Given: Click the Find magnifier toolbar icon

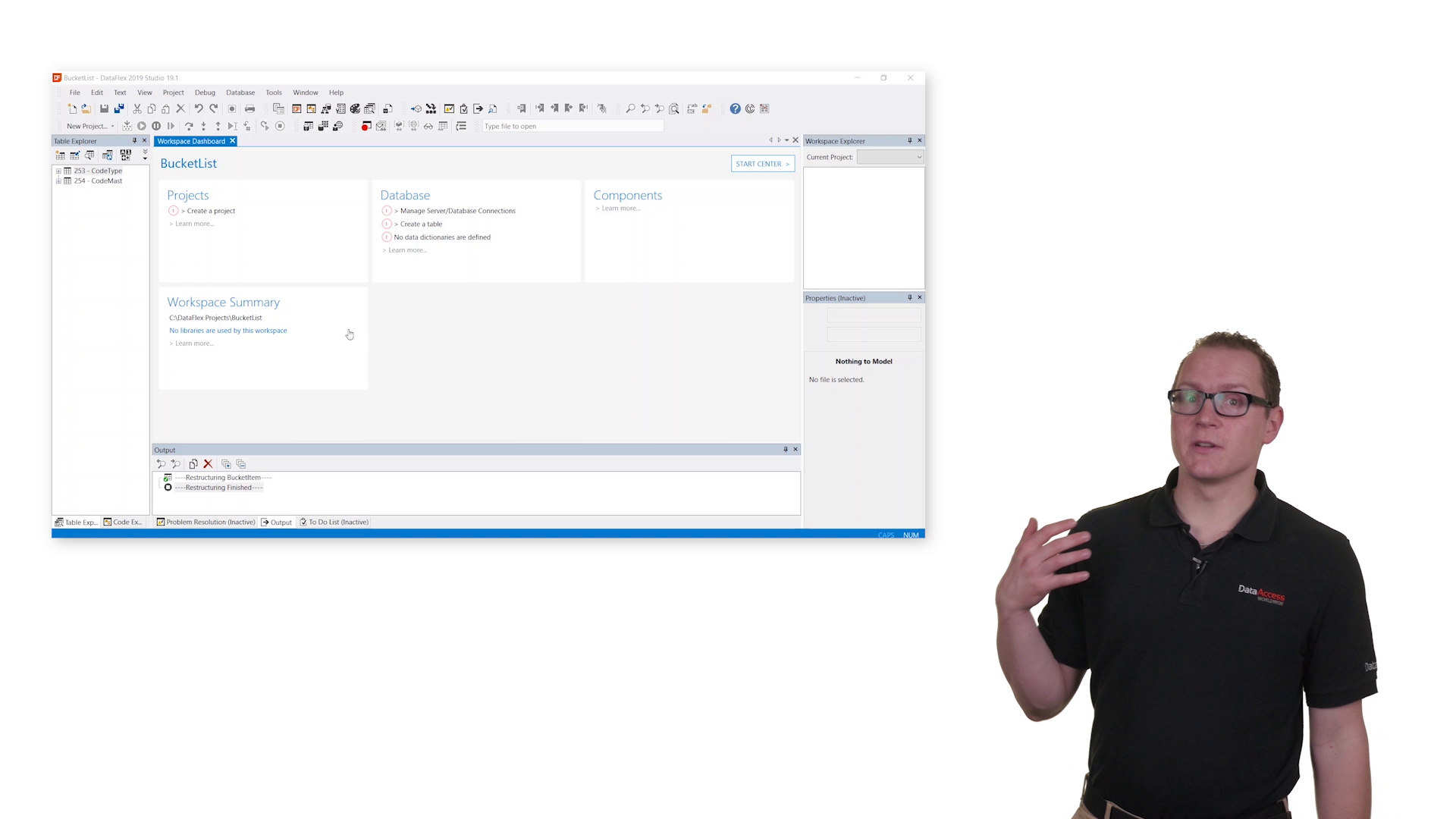Looking at the screenshot, I should (x=630, y=108).
